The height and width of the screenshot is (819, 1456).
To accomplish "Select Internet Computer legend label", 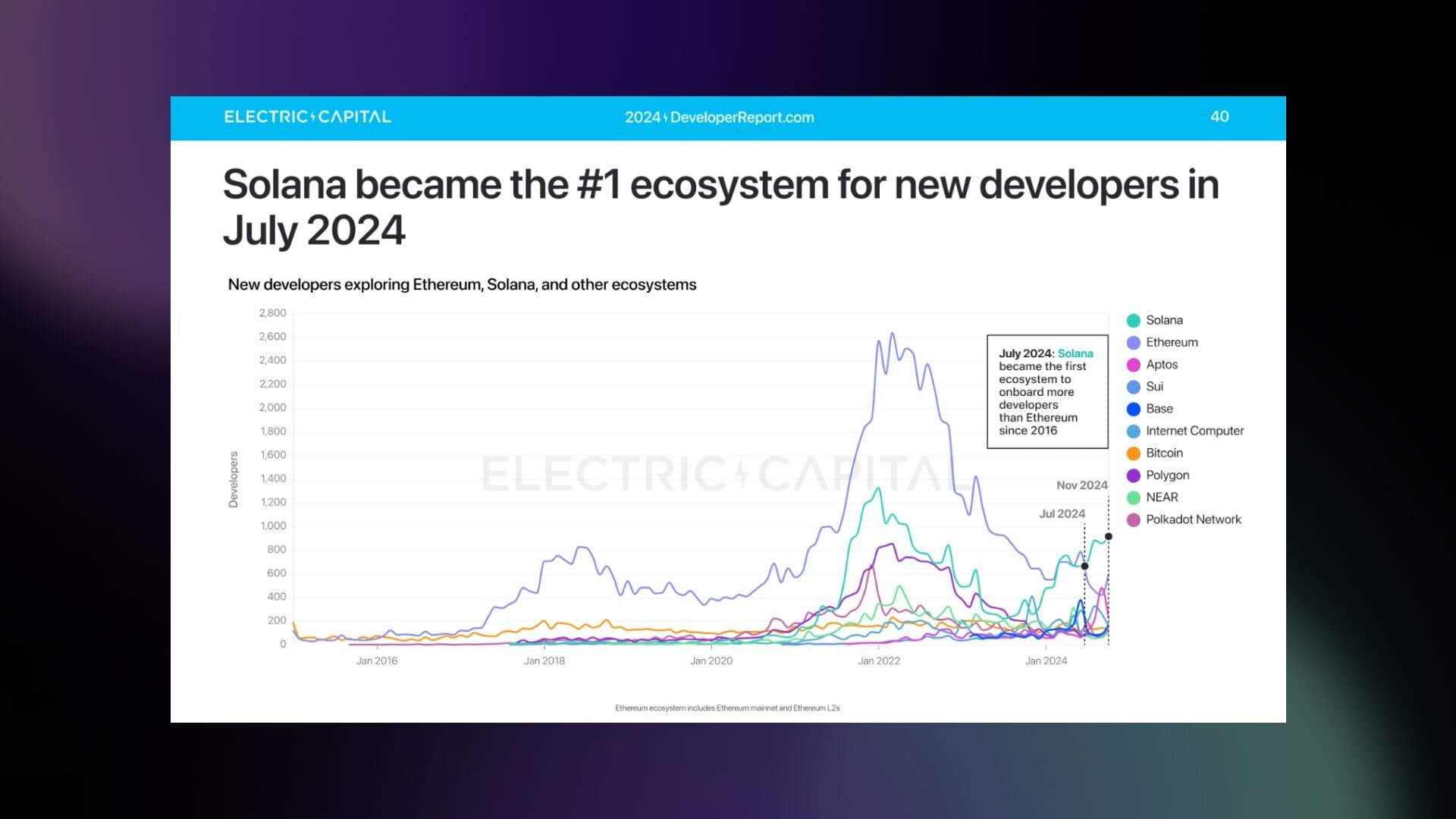I will [x=1194, y=431].
